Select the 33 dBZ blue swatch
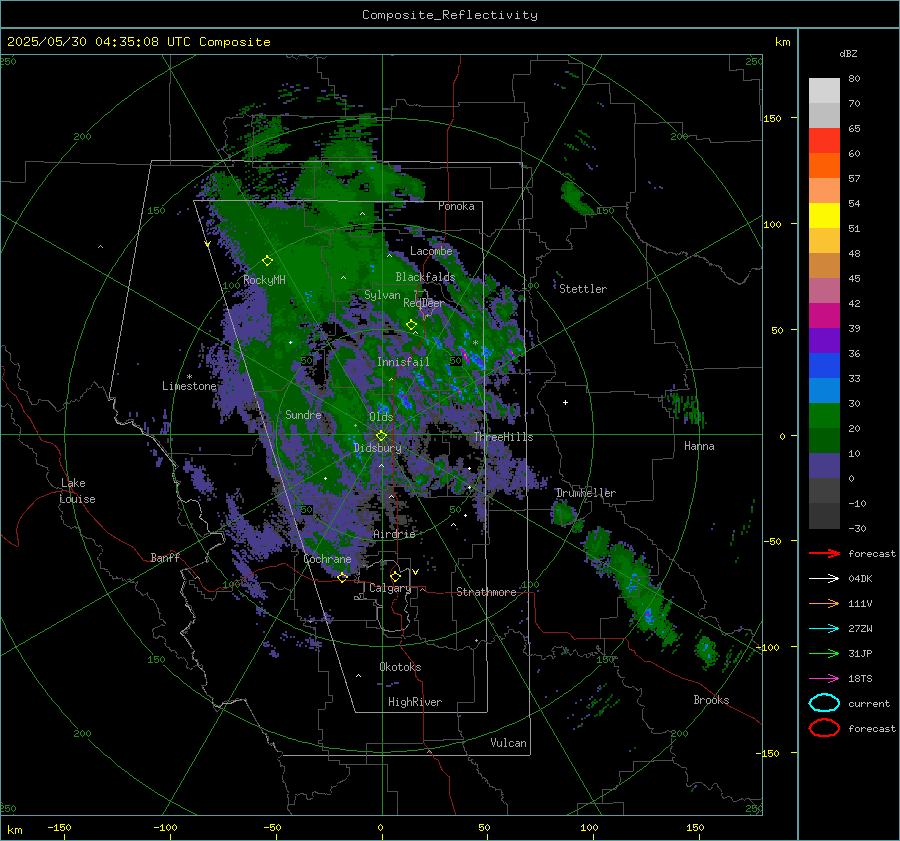The height and width of the screenshot is (841, 900). [824, 365]
